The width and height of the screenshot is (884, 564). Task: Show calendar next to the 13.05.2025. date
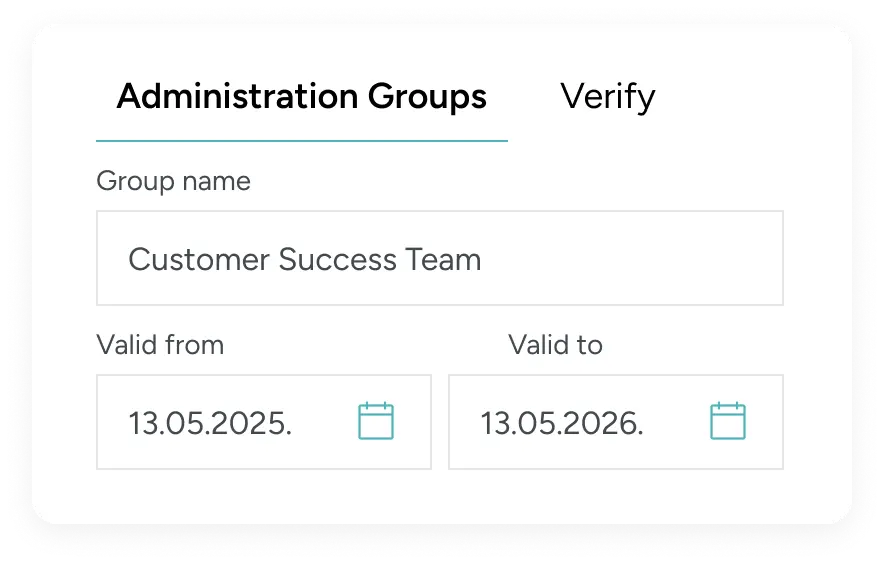[x=376, y=421]
